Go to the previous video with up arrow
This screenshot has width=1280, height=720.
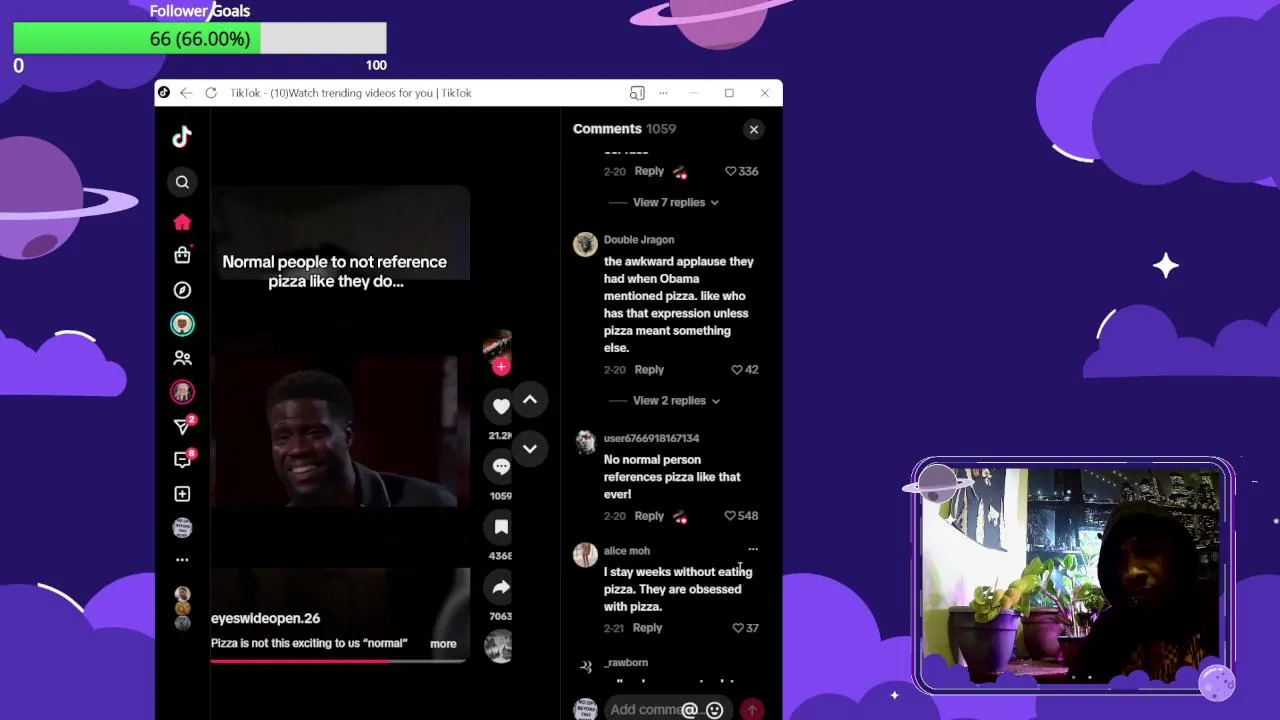click(x=530, y=400)
